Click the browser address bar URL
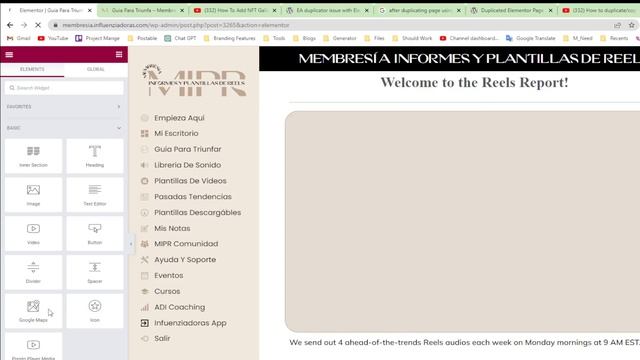The image size is (640, 360). click(x=176, y=25)
